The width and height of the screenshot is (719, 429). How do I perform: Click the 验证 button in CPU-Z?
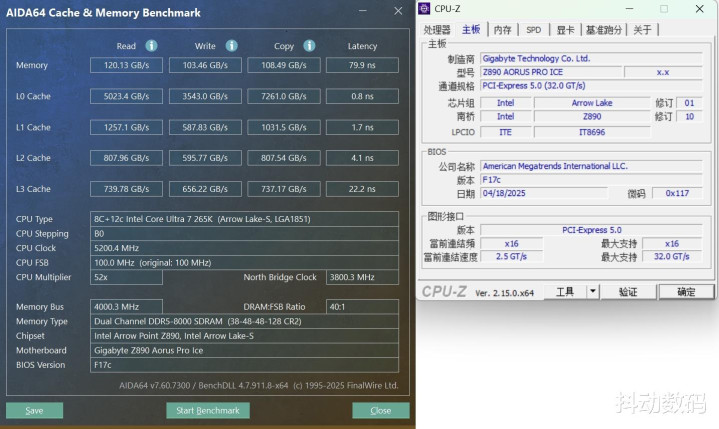(628, 292)
